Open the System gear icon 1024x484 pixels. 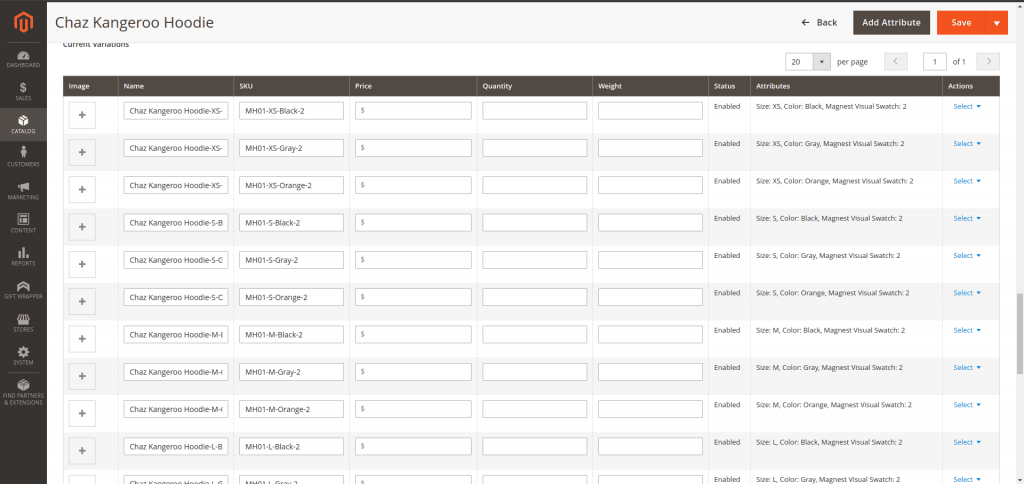[x=22, y=353]
